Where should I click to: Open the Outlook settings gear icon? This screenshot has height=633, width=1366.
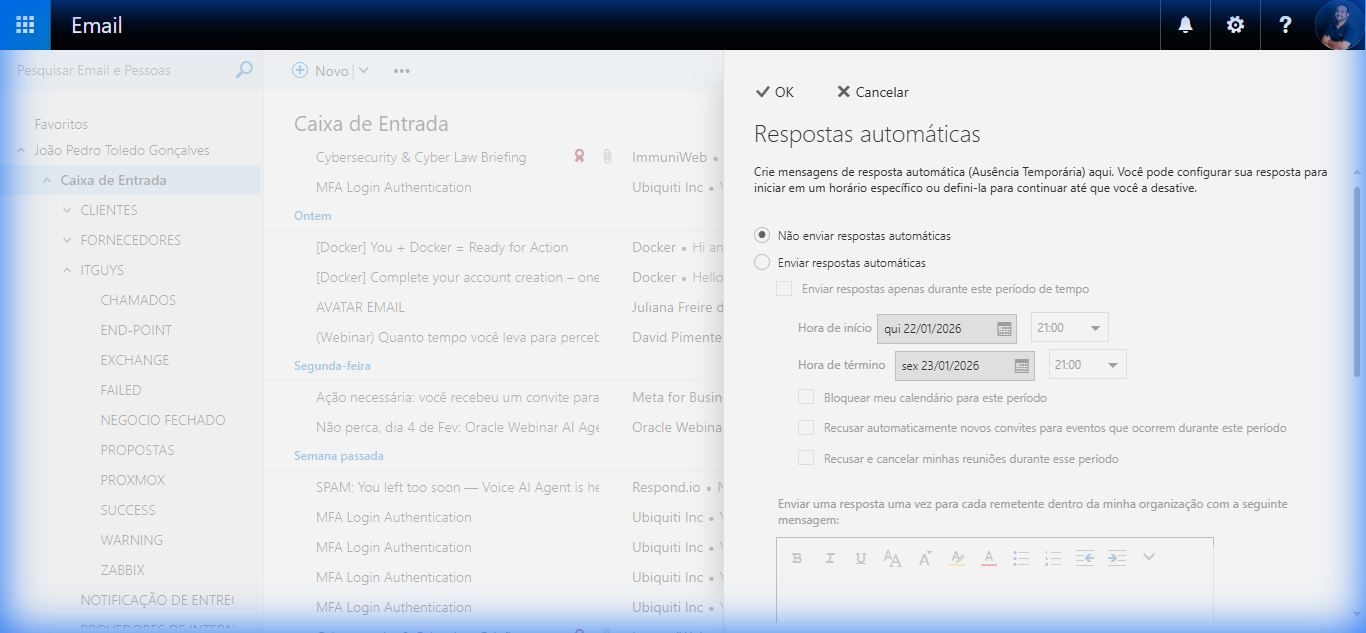point(1235,25)
